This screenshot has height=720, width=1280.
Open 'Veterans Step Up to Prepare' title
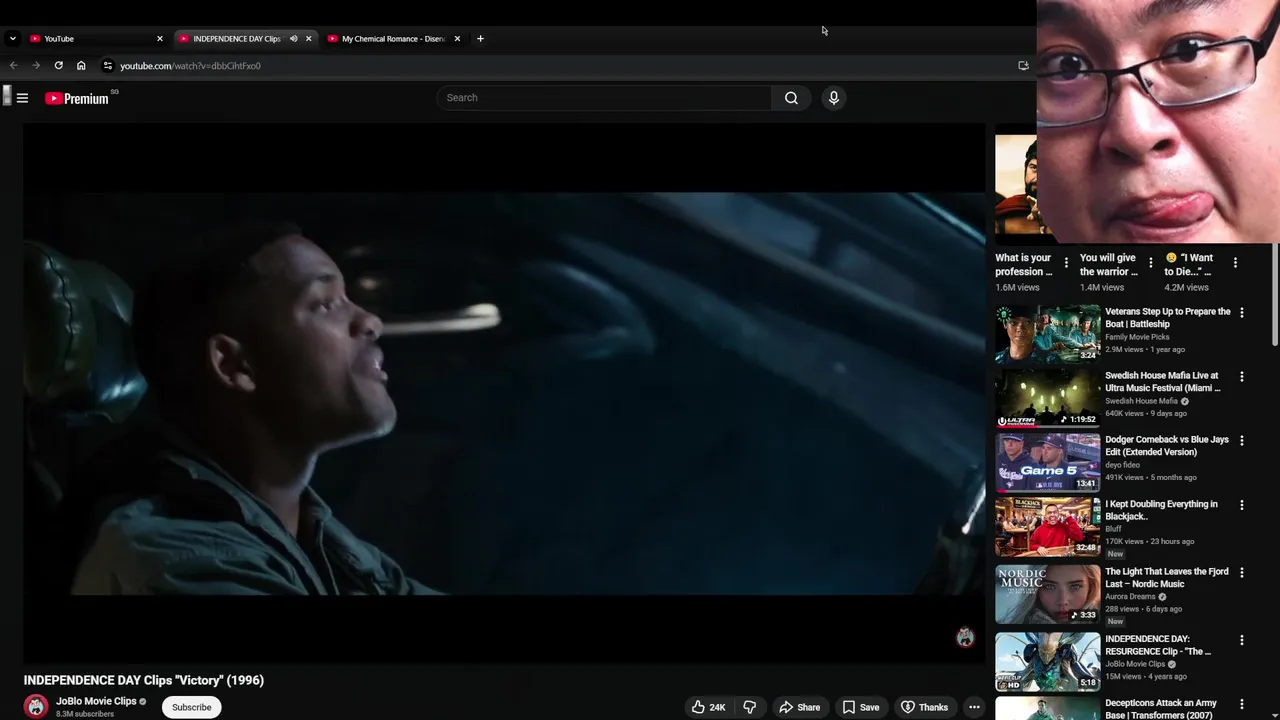click(x=1167, y=318)
